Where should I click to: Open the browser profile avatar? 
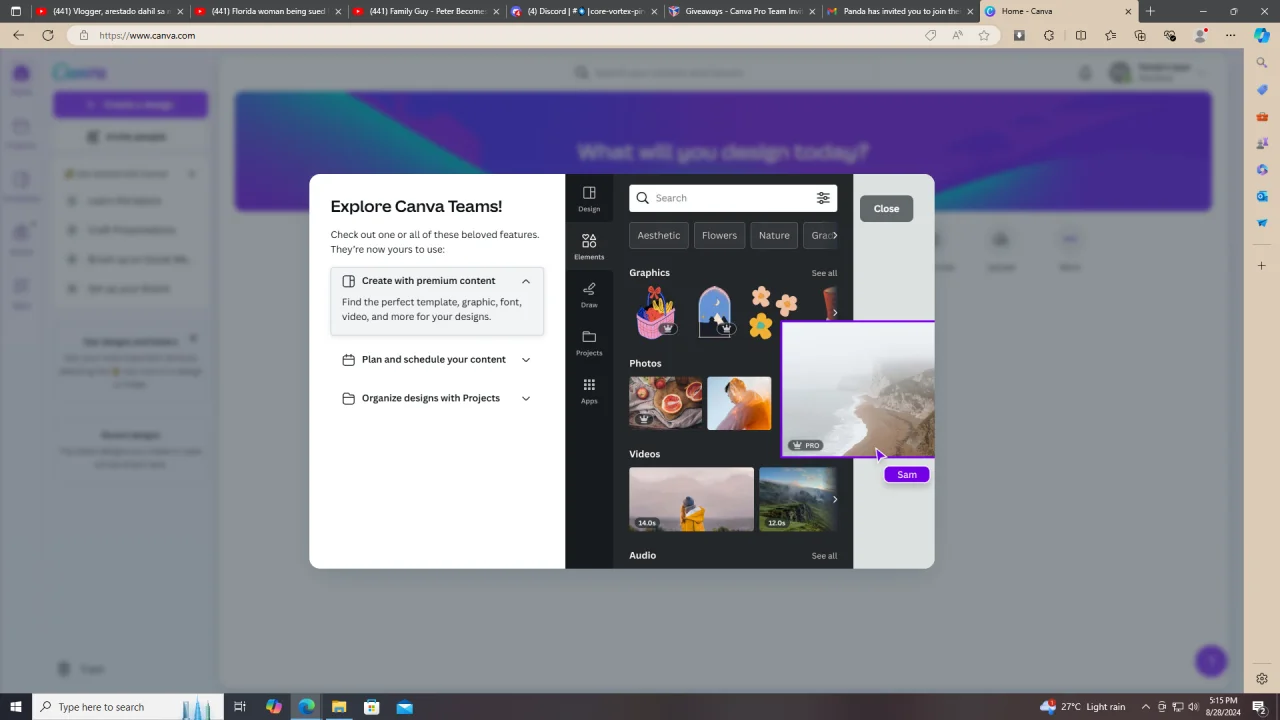pos(1201,35)
